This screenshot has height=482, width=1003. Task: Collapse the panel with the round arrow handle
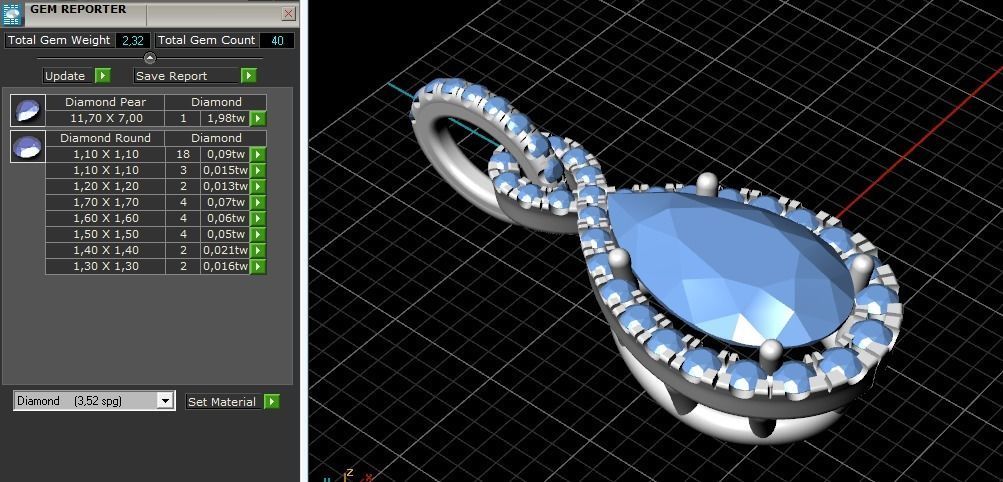pos(150,58)
